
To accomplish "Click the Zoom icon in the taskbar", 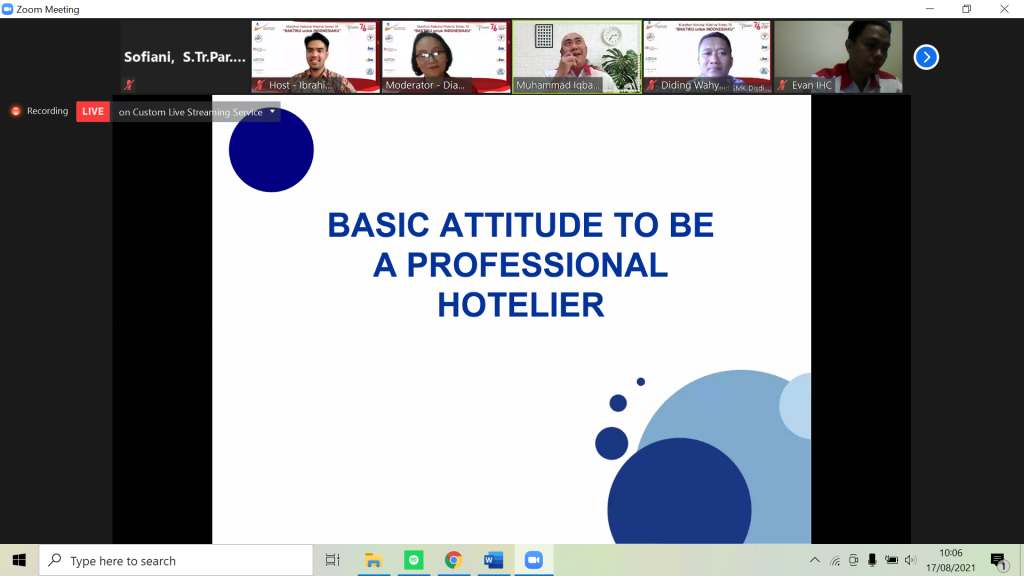I will [534, 560].
